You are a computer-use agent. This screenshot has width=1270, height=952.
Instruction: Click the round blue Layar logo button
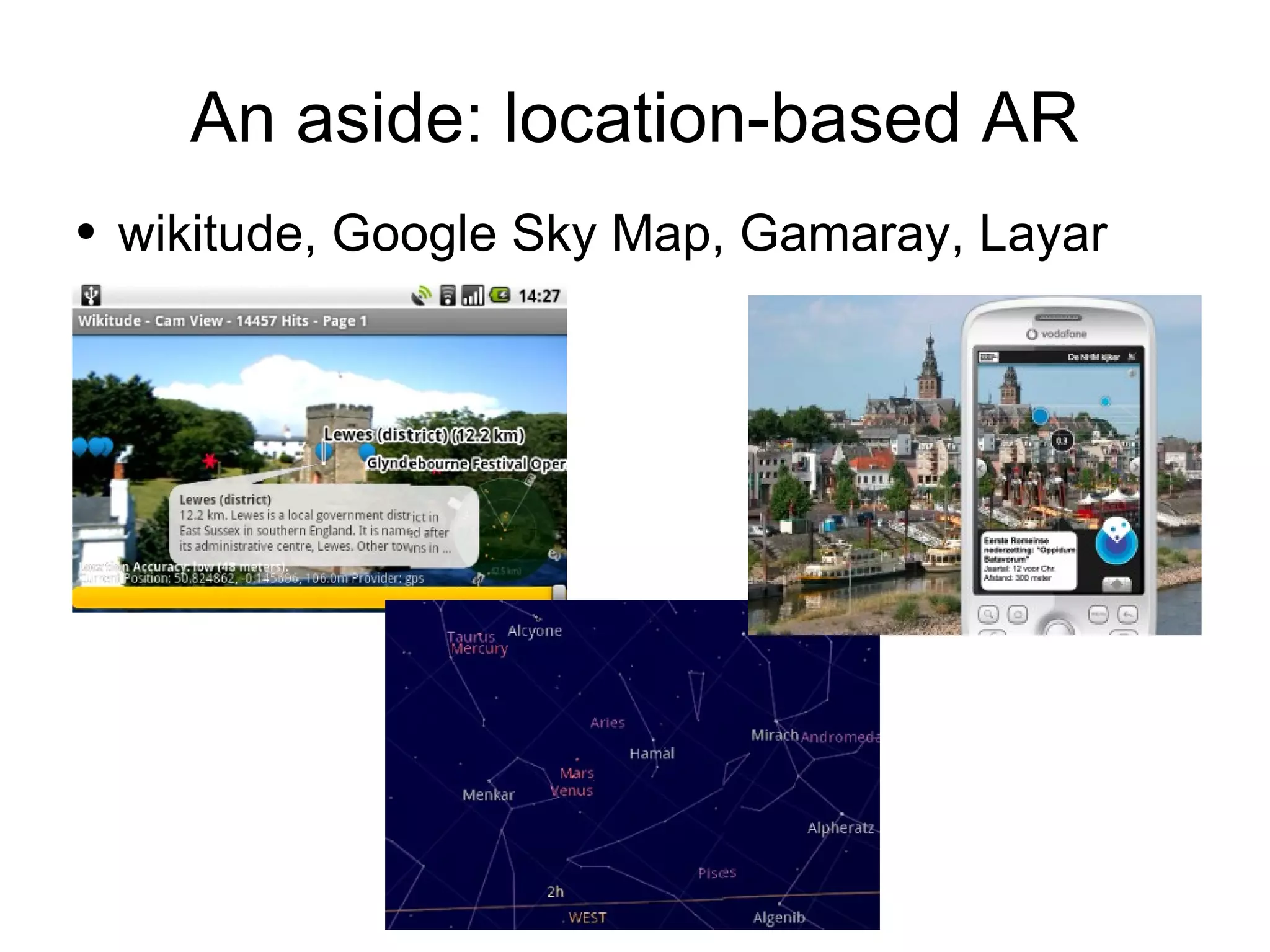point(1116,541)
